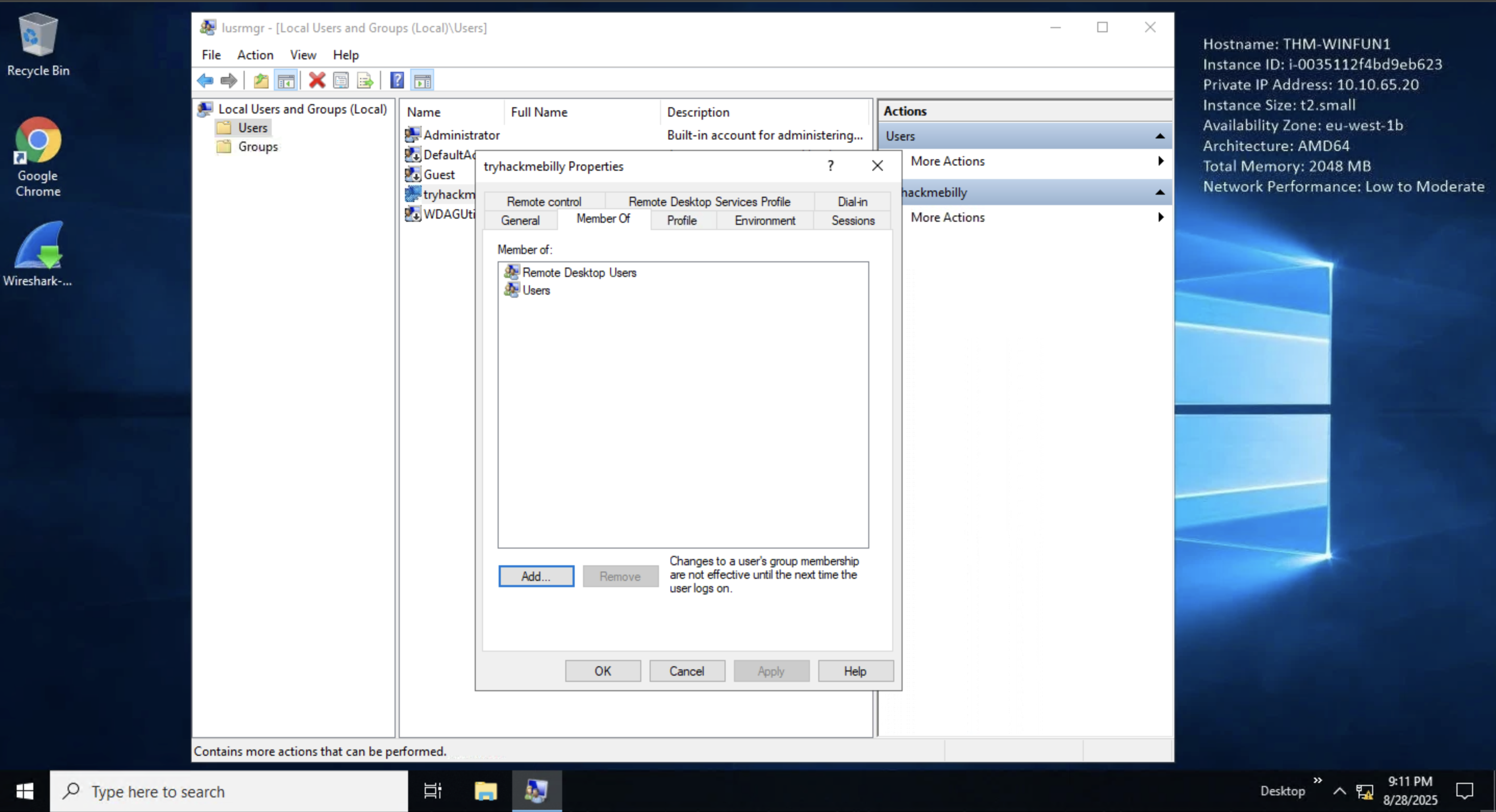Open the Remote Desktop Services Profile tab
This screenshot has width=1496, height=812.
(708, 202)
